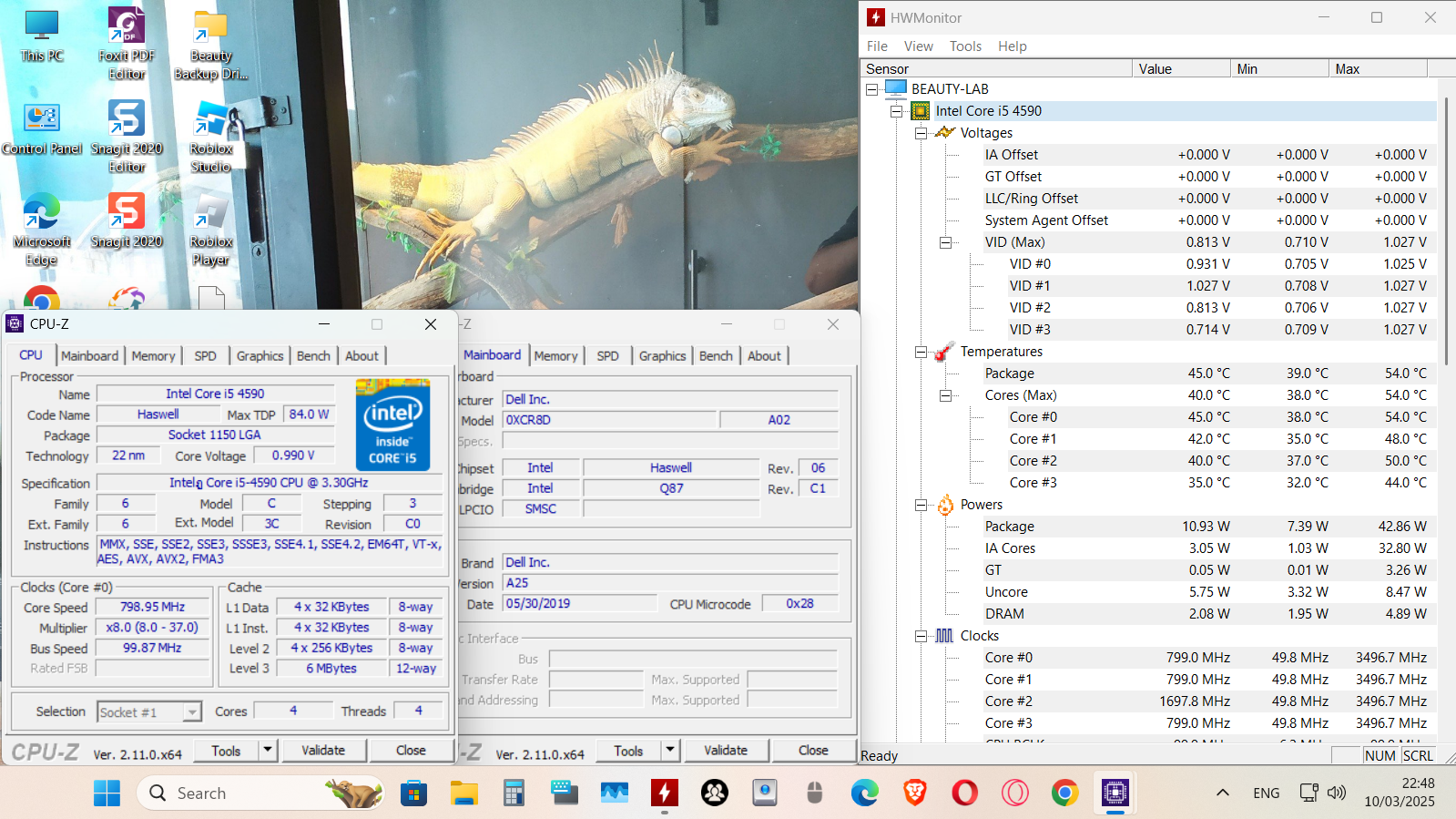Click the Windows Start button
This screenshot has height=819, width=1456.
(x=107, y=793)
